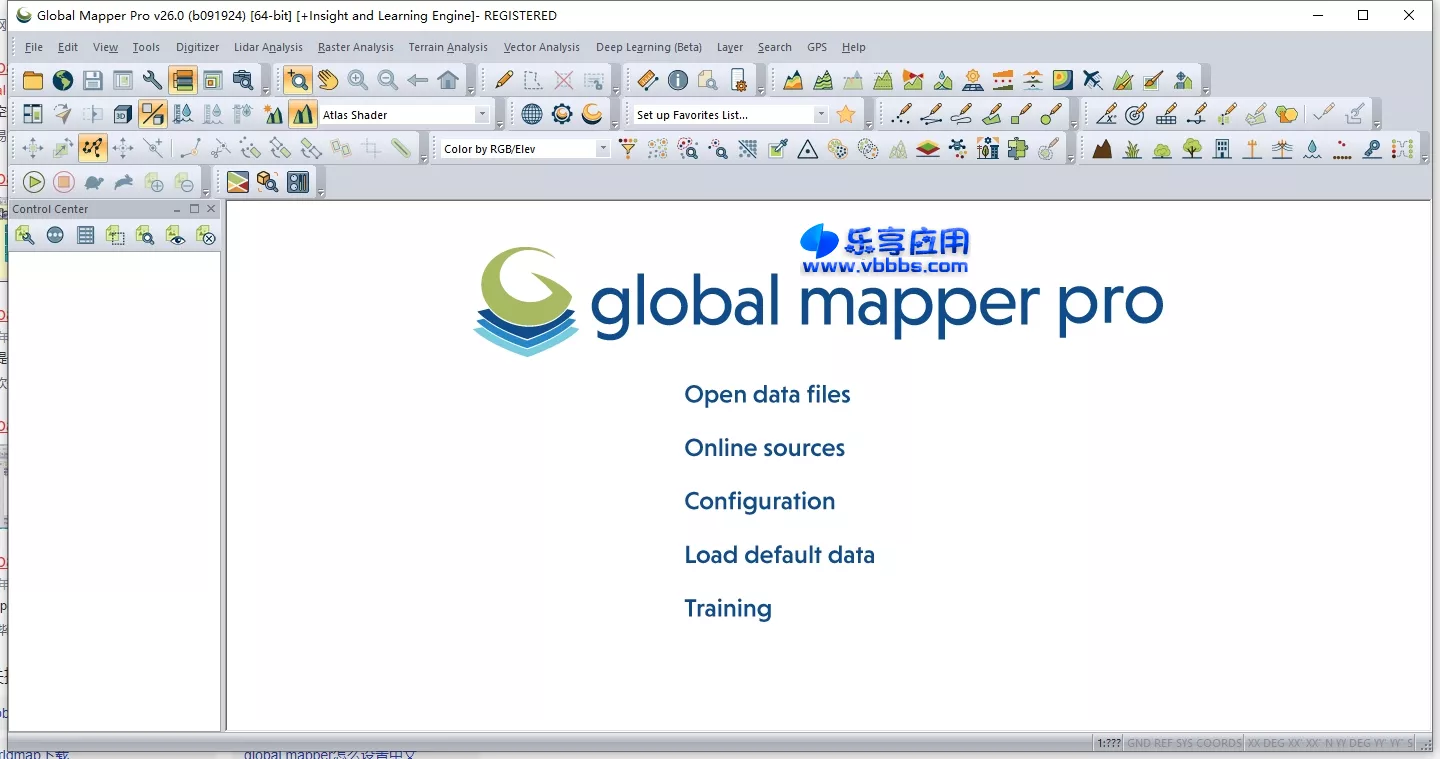
Task: Click the eye icon in Control Center toolbar
Action: [177, 236]
